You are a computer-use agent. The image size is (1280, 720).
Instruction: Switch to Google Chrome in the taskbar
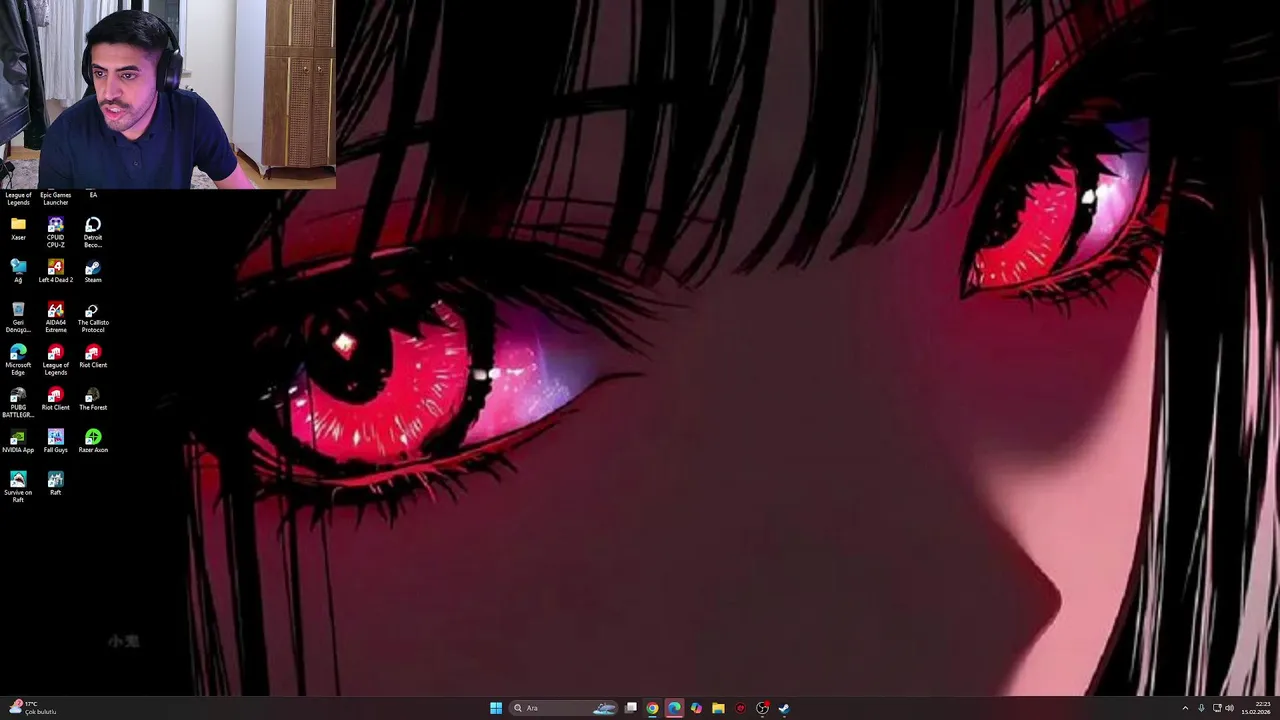coord(652,708)
